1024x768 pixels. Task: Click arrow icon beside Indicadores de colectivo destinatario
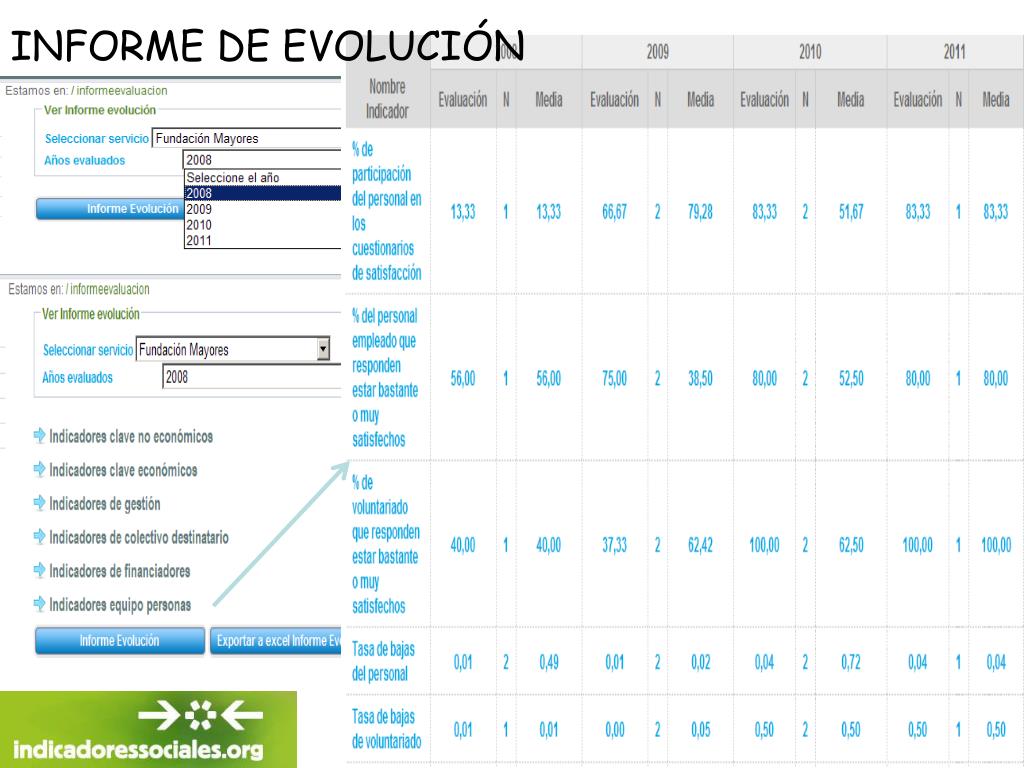[x=39, y=537]
